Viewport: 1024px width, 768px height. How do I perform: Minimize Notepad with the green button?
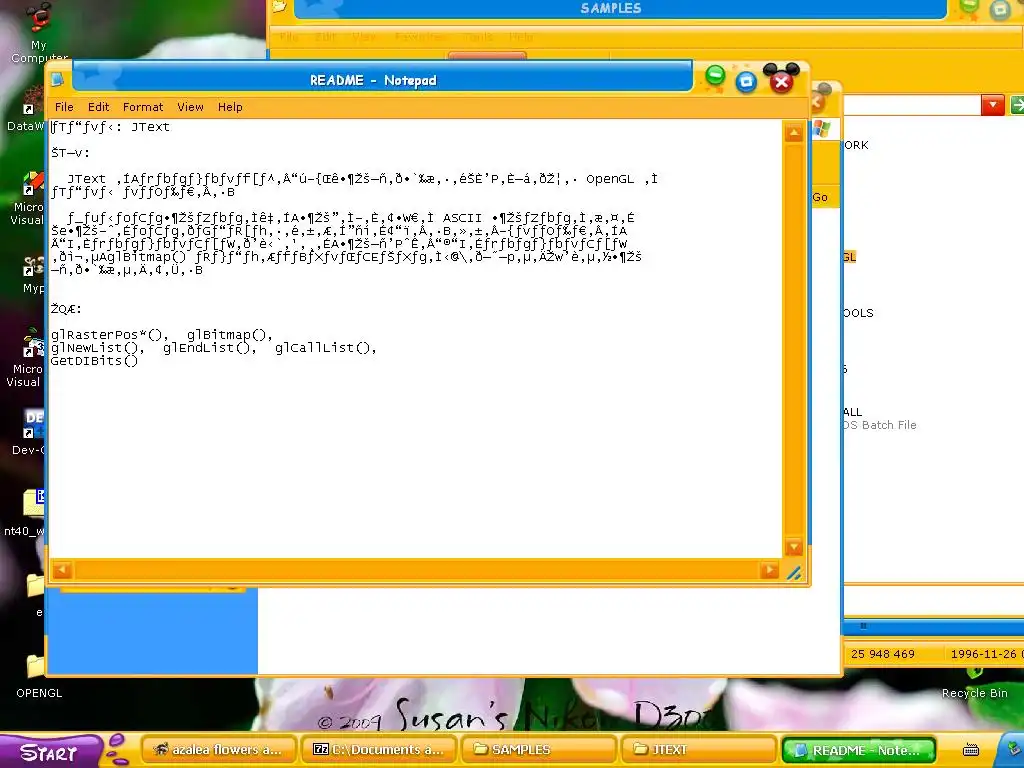click(715, 75)
